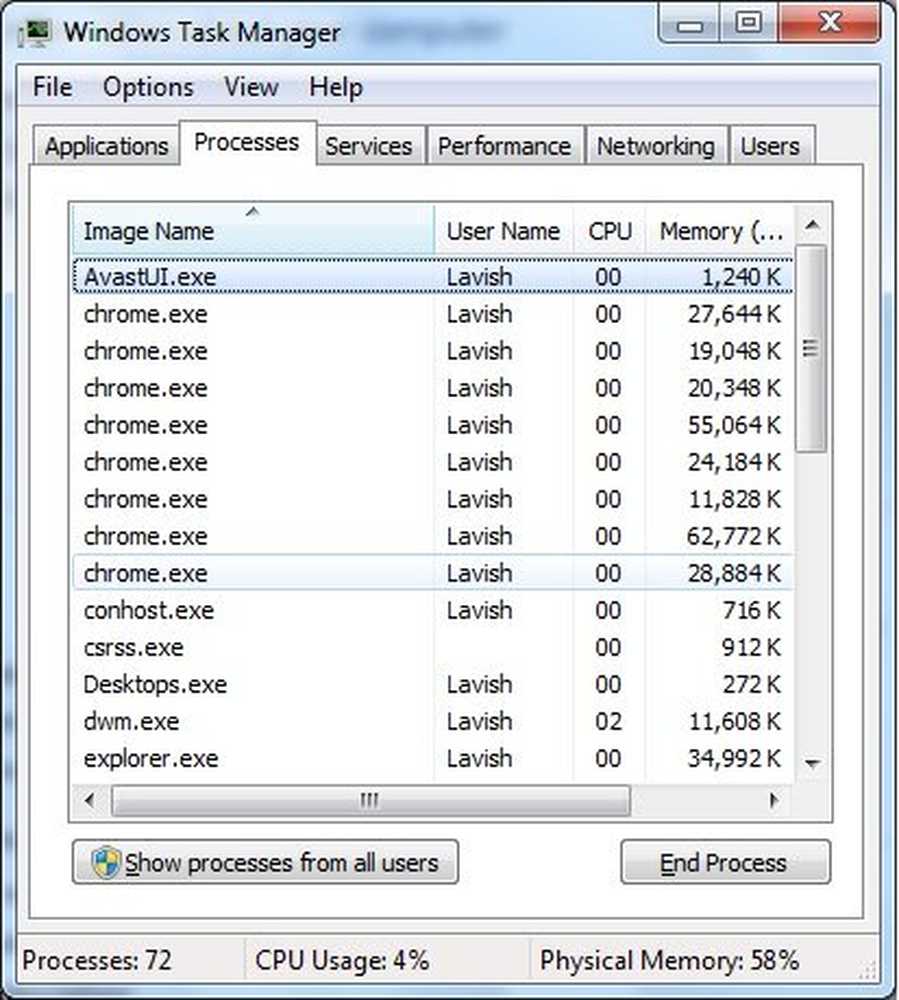
Task: Select the csrss.exe process
Action: [x=433, y=647]
